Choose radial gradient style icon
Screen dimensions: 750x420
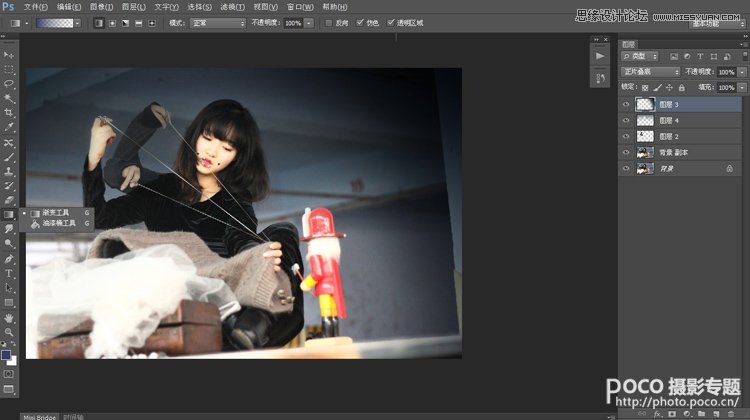point(112,23)
